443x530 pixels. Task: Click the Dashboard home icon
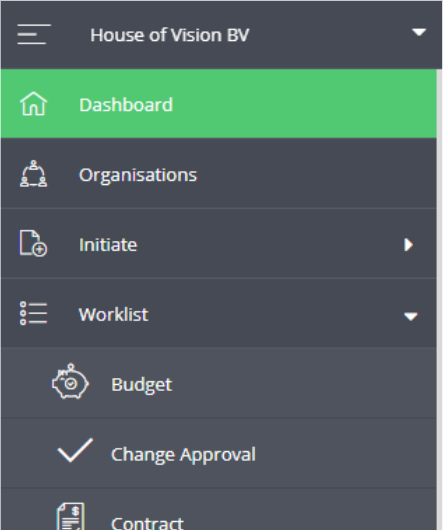click(33, 104)
